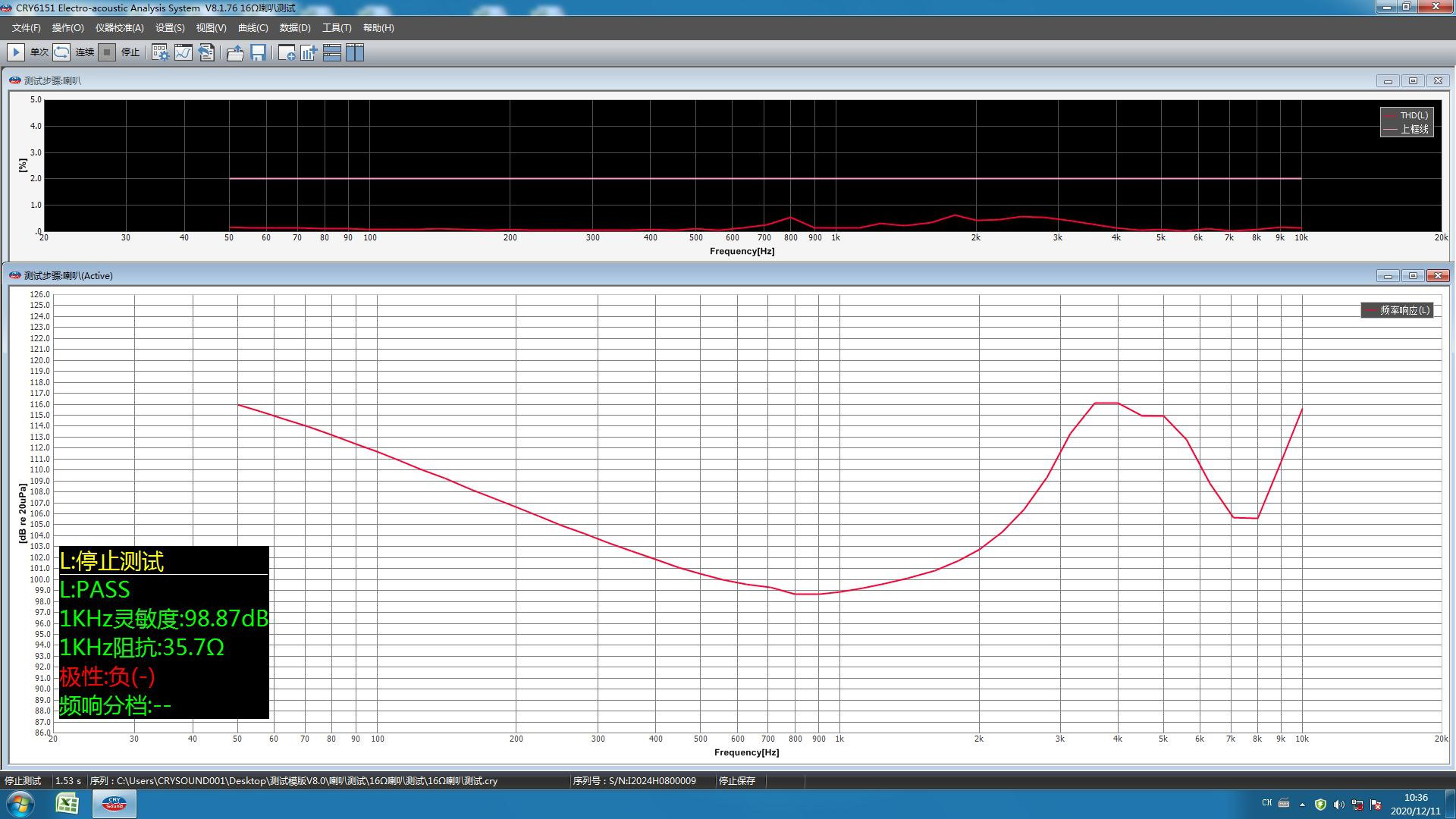Screen dimensions: 1456x819
Task: Click the L:停止测试 status header
Action: click(111, 561)
